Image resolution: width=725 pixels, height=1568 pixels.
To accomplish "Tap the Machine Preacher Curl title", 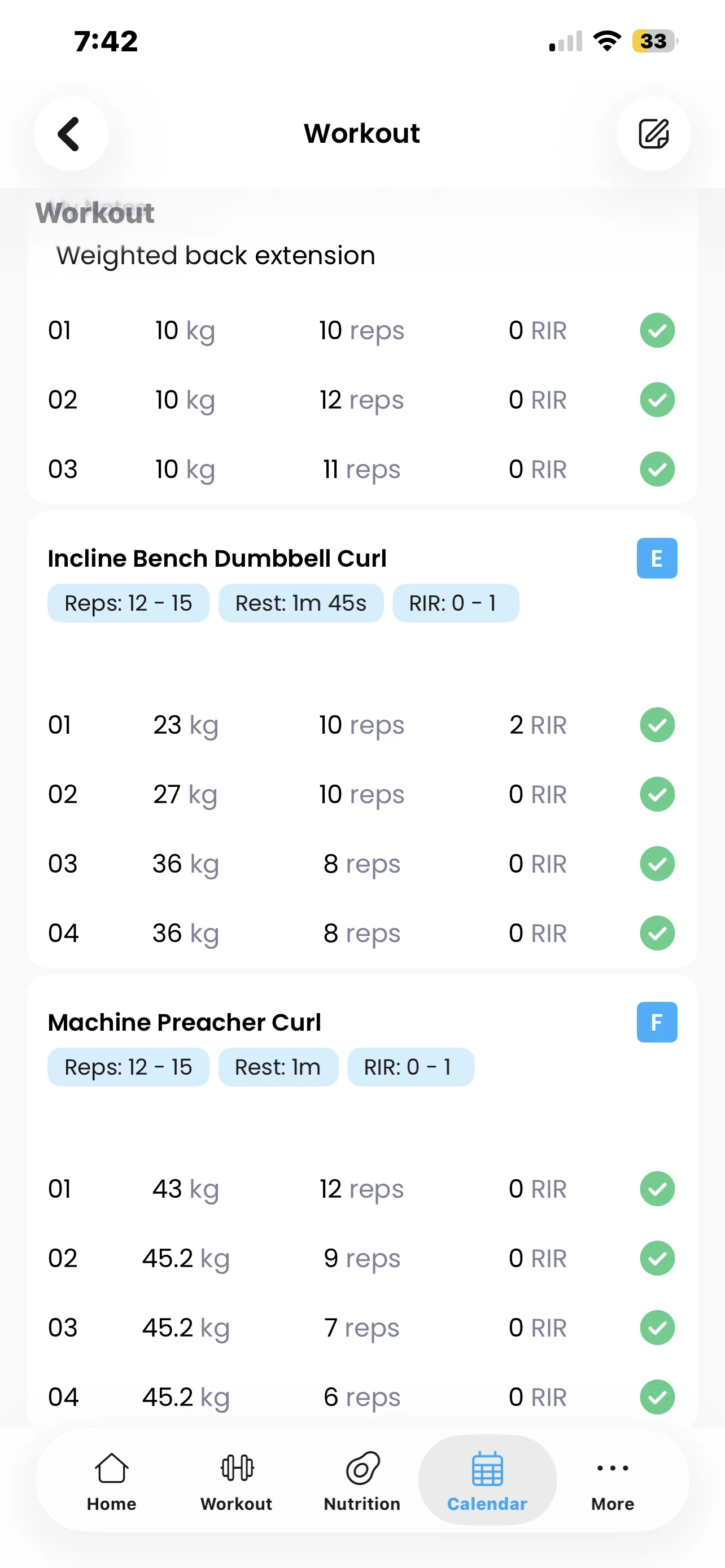I will [185, 1022].
